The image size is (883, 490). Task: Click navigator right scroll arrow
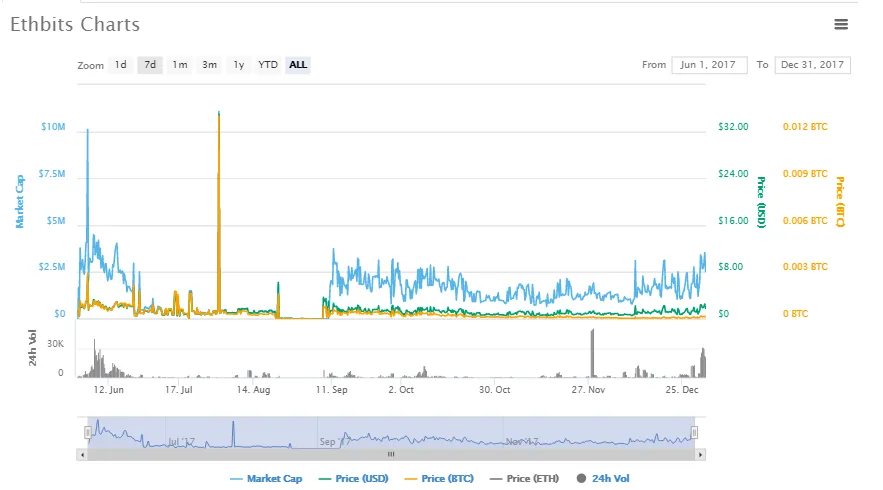pos(701,455)
